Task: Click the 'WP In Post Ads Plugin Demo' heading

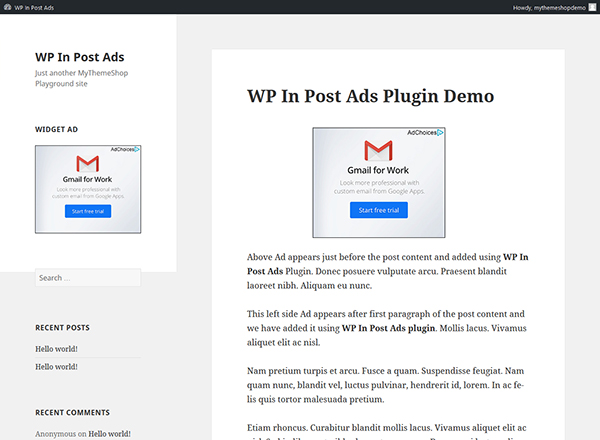Action: [370, 96]
